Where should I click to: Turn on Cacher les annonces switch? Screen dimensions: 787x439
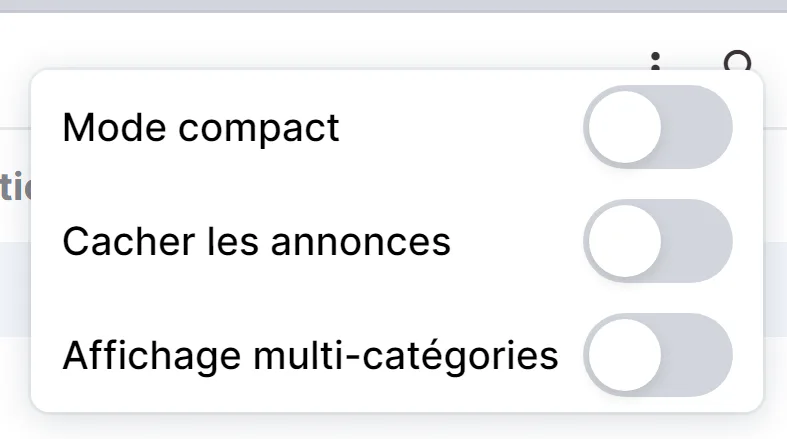[658, 241]
